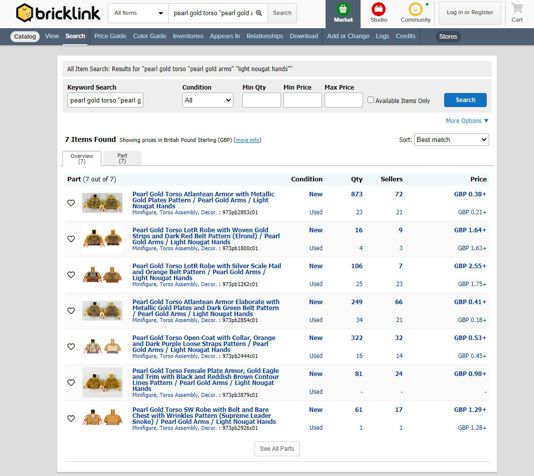Favorite the Atlantean Armor Elaborate torso

(x=71, y=311)
